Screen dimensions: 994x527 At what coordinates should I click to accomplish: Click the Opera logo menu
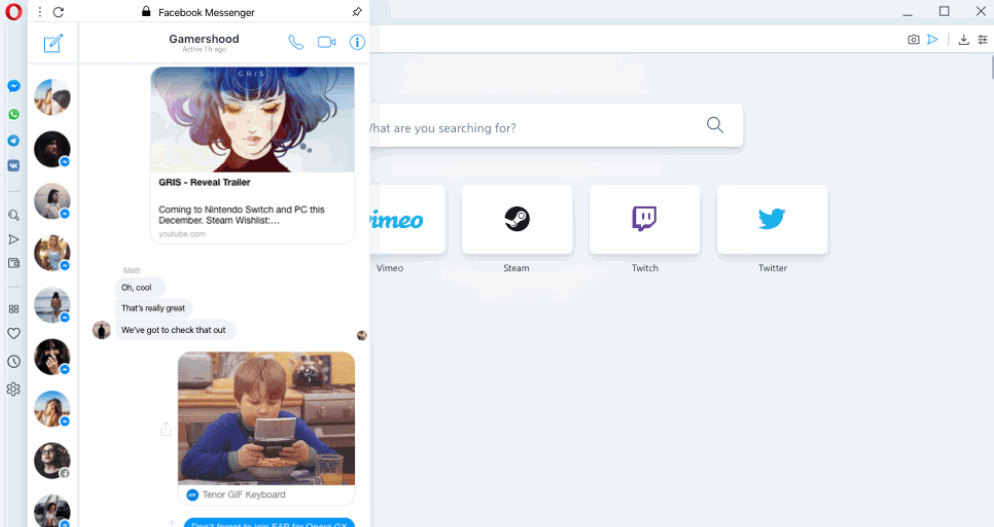(x=13, y=11)
